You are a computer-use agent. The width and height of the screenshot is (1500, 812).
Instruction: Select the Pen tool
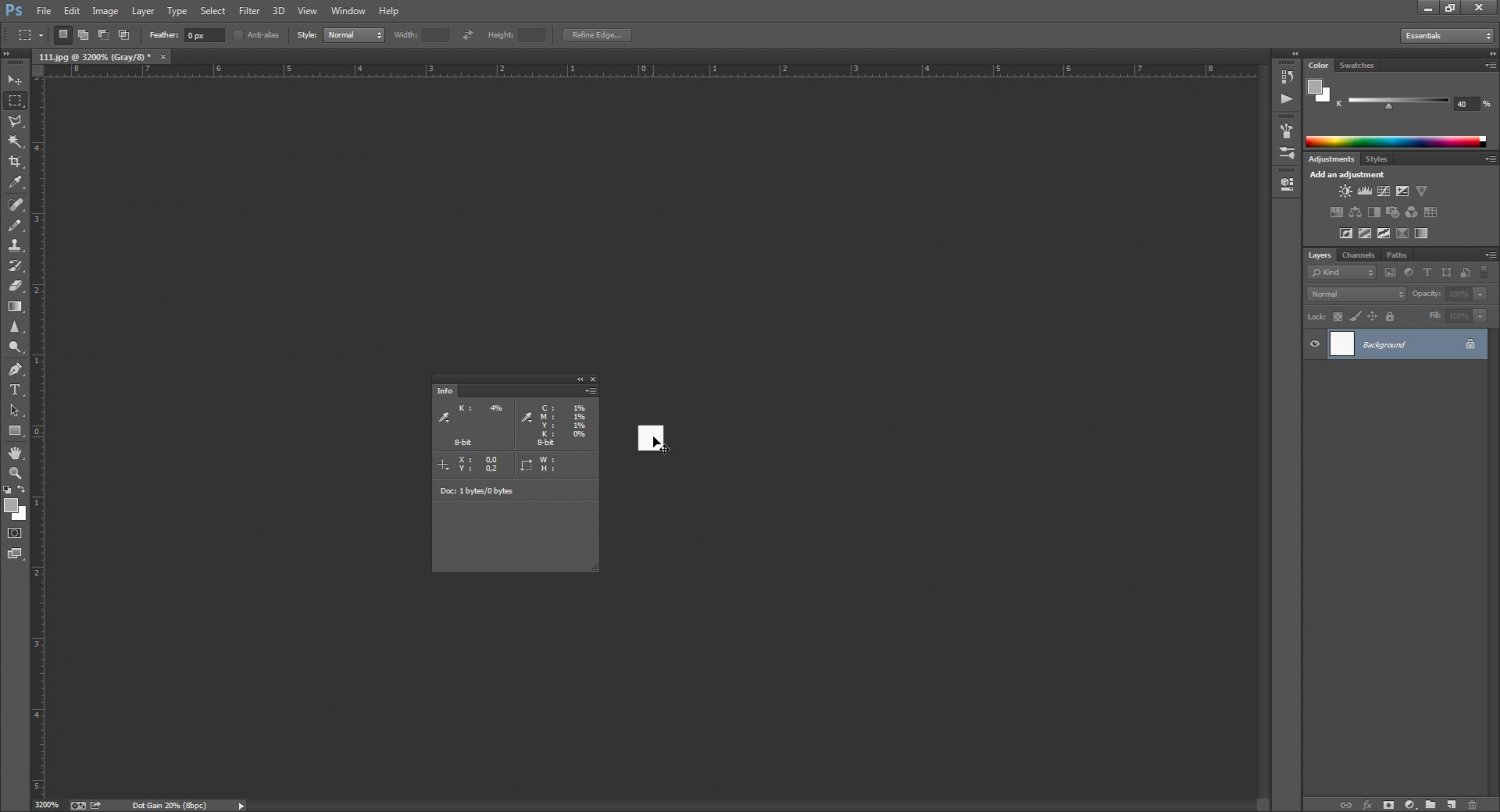pos(15,369)
